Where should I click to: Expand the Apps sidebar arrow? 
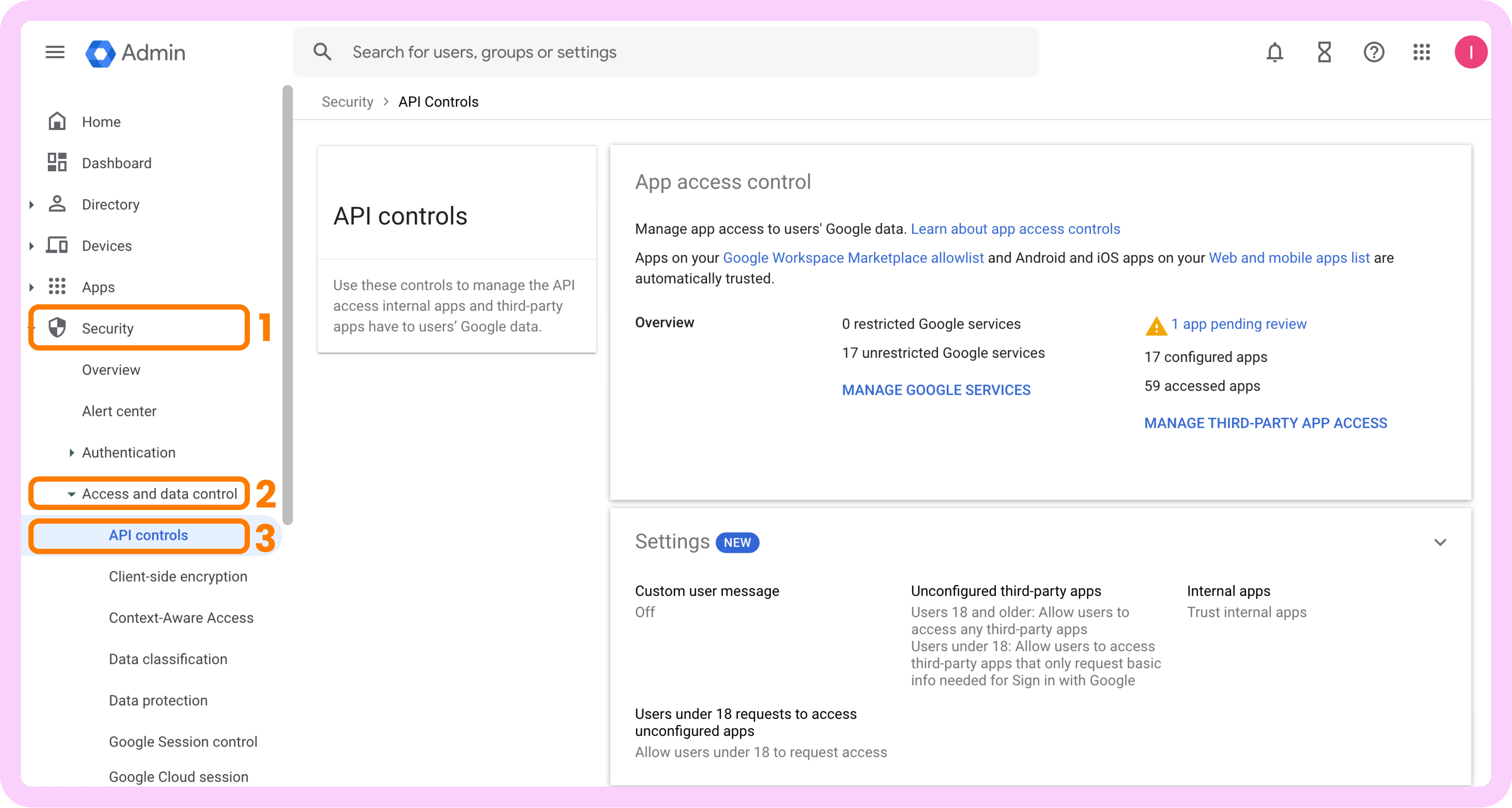point(32,288)
